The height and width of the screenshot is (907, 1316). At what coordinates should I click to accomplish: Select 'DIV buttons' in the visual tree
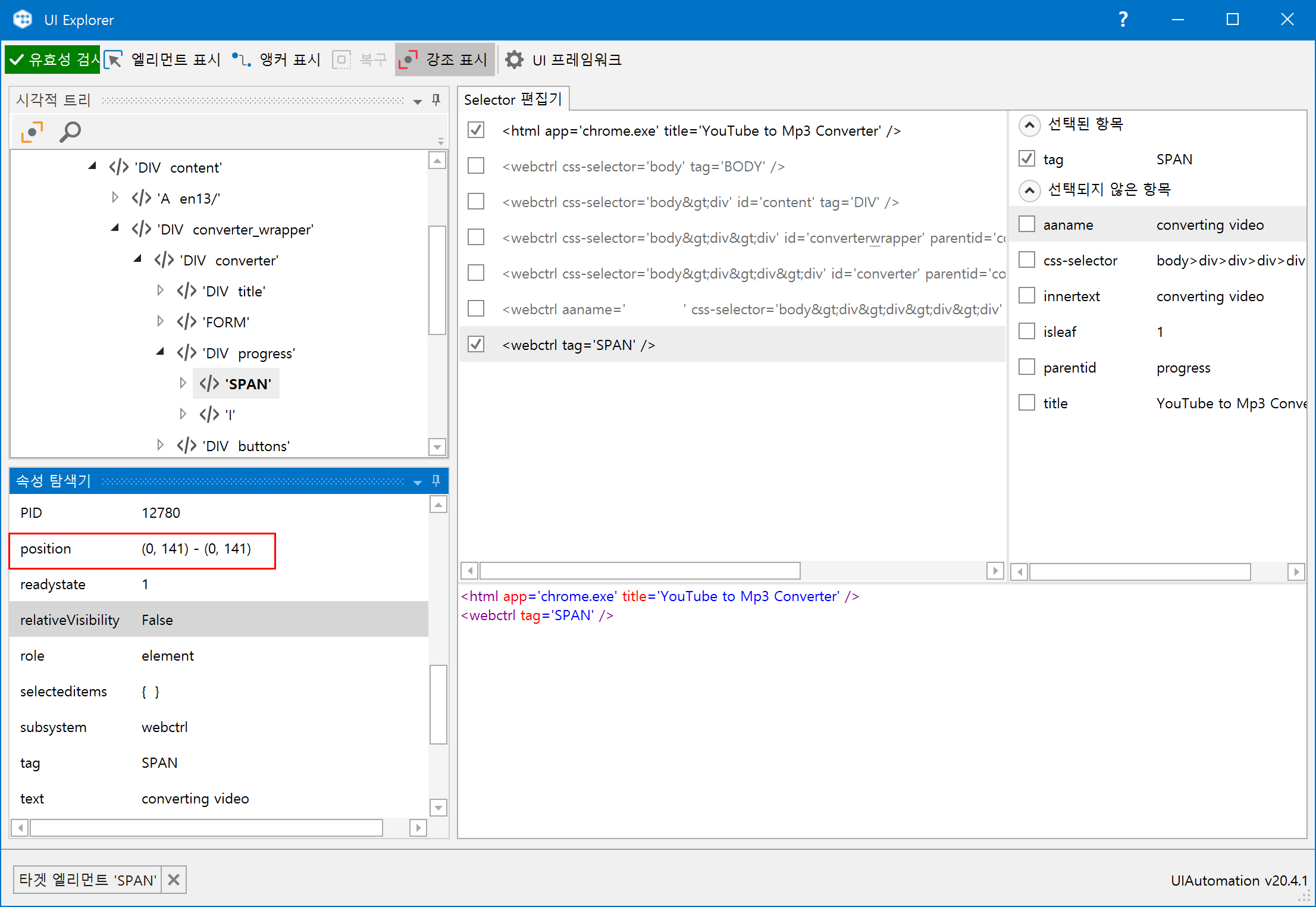(246, 446)
